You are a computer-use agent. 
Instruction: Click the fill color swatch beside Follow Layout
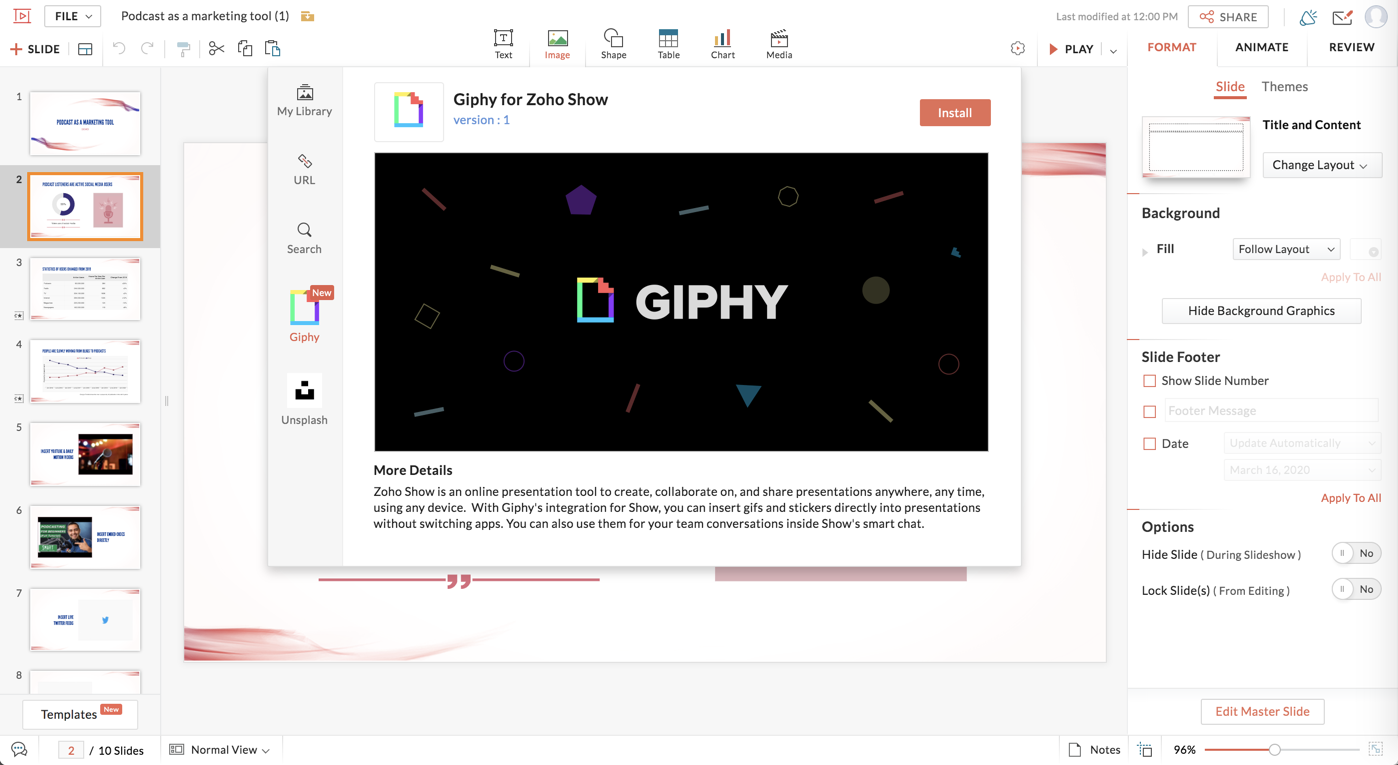(1365, 249)
